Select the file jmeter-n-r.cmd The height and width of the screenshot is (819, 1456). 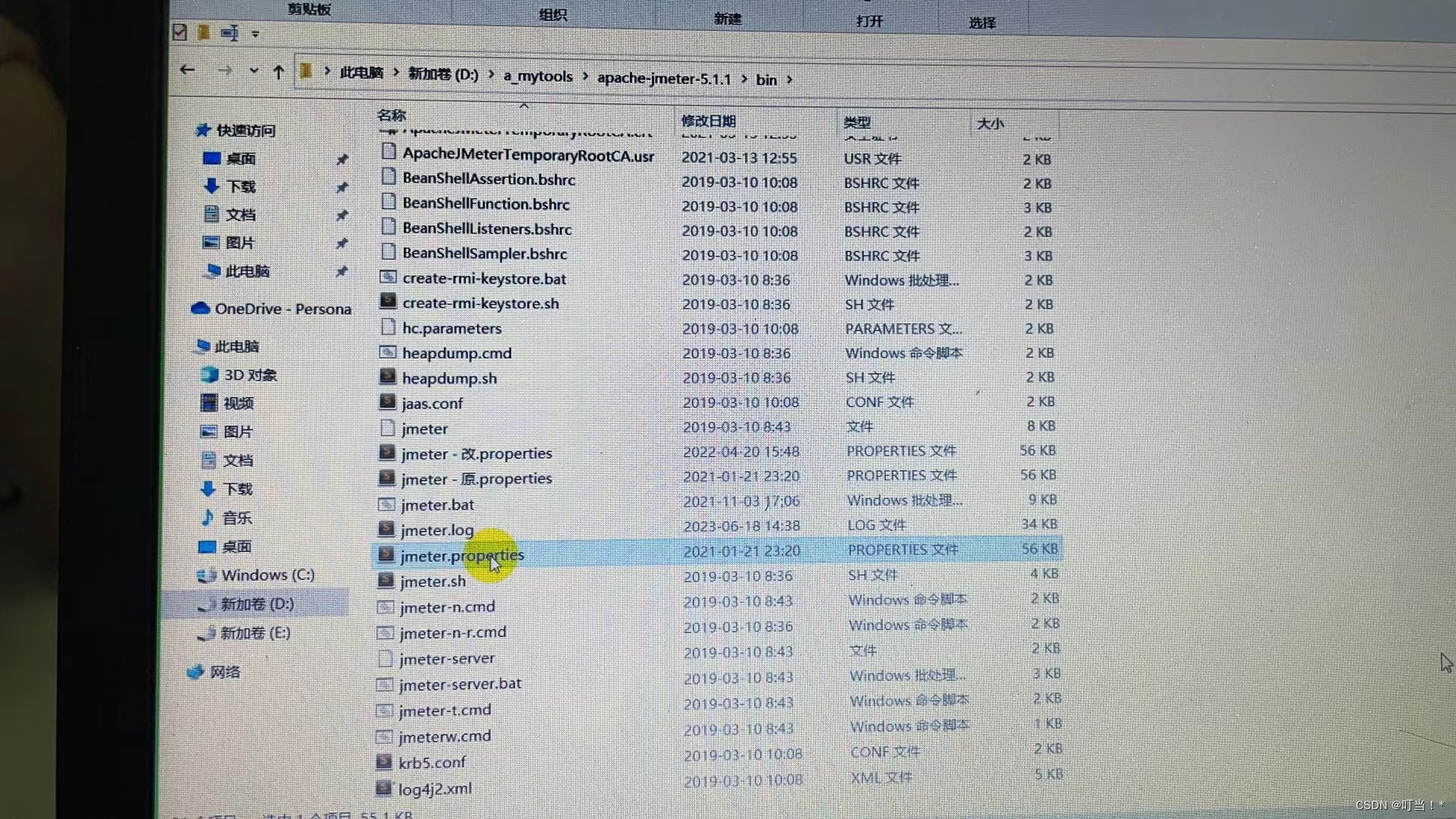(x=453, y=632)
